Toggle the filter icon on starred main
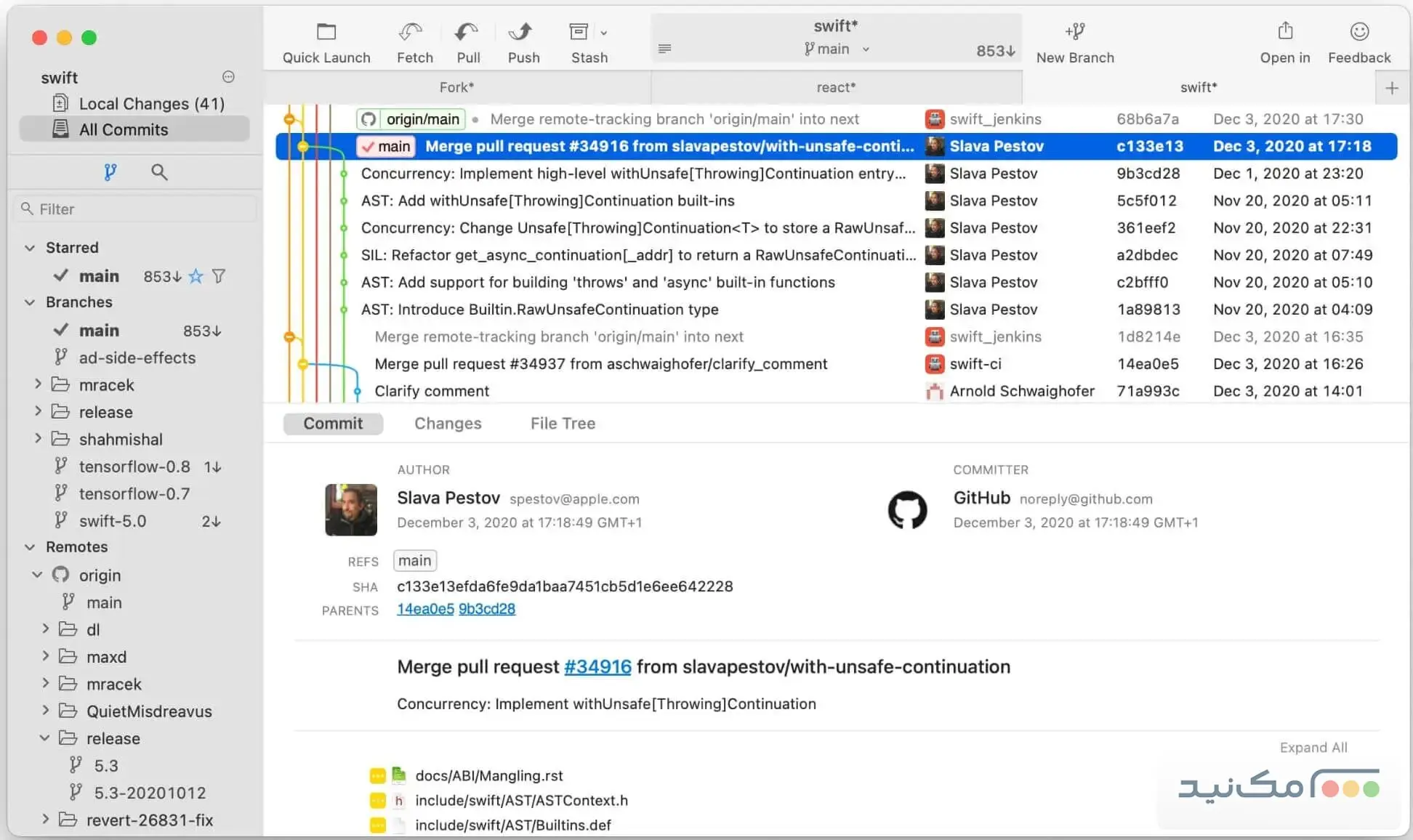Viewport: 1413px width, 840px height. tap(219, 276)
